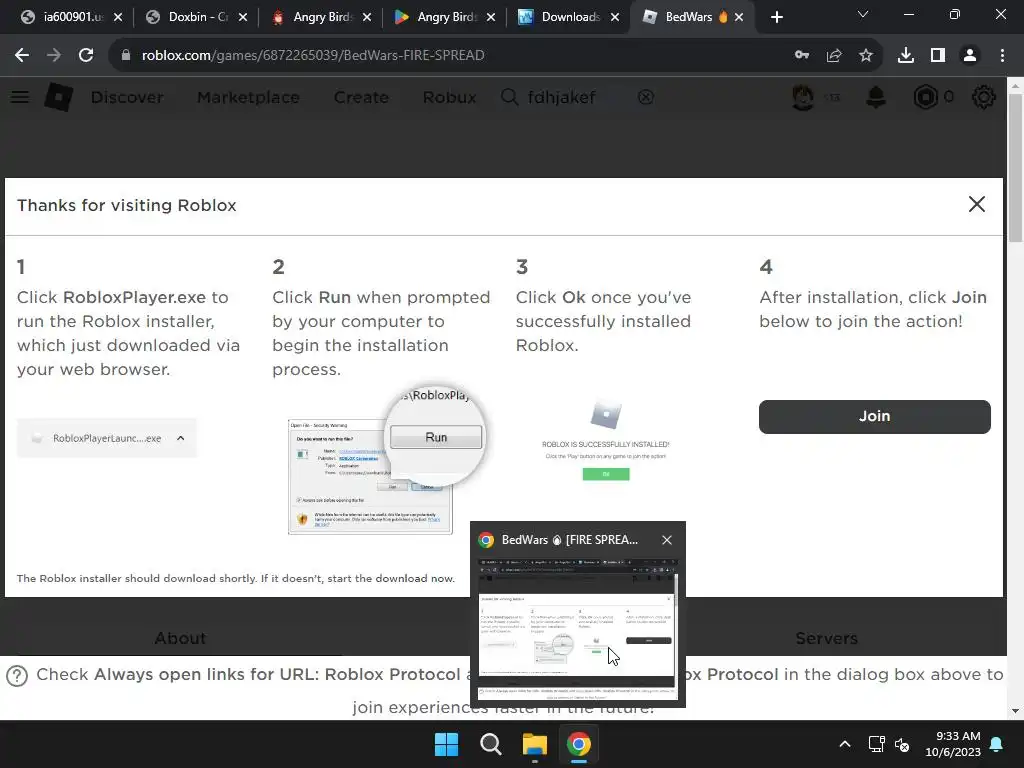The width and height of the screenshot is (1024, 768).
Task: Click the Roblox search magnifier icon
Action: pos(509,97)
